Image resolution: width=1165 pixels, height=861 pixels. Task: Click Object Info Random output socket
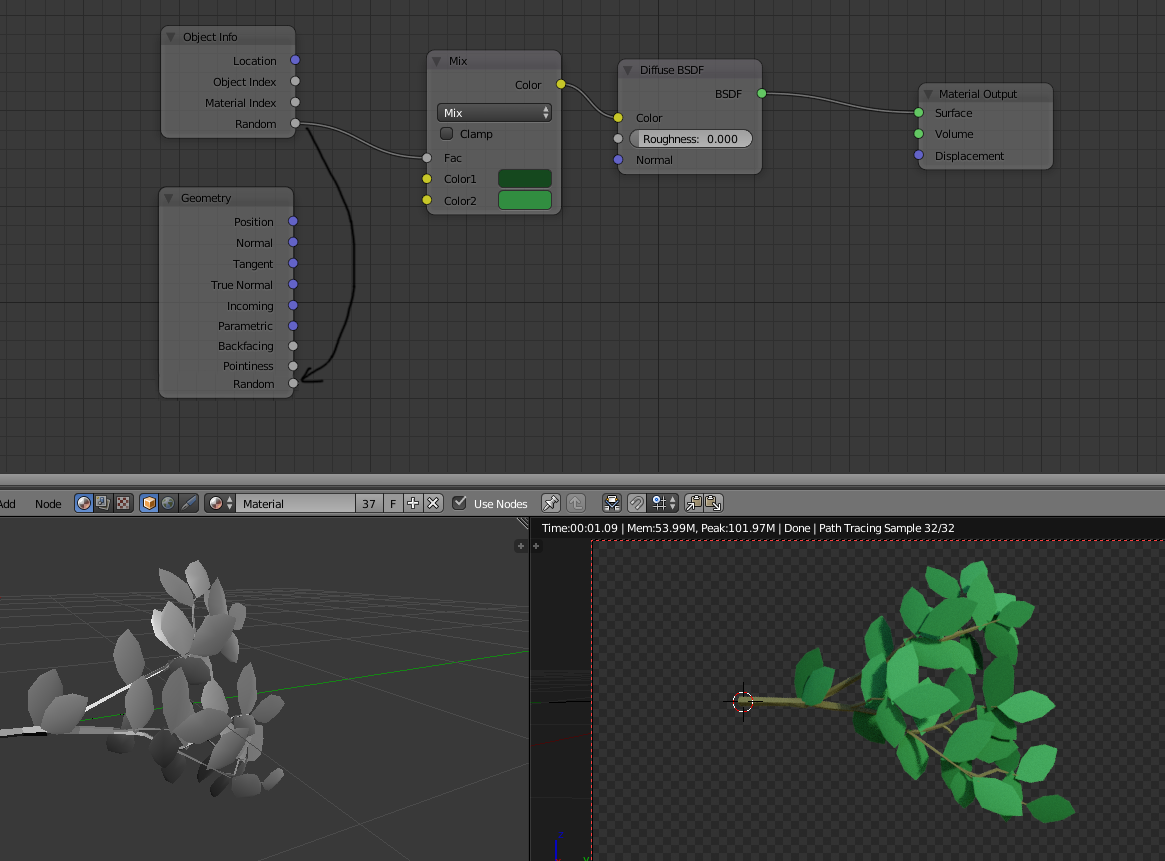295,123
